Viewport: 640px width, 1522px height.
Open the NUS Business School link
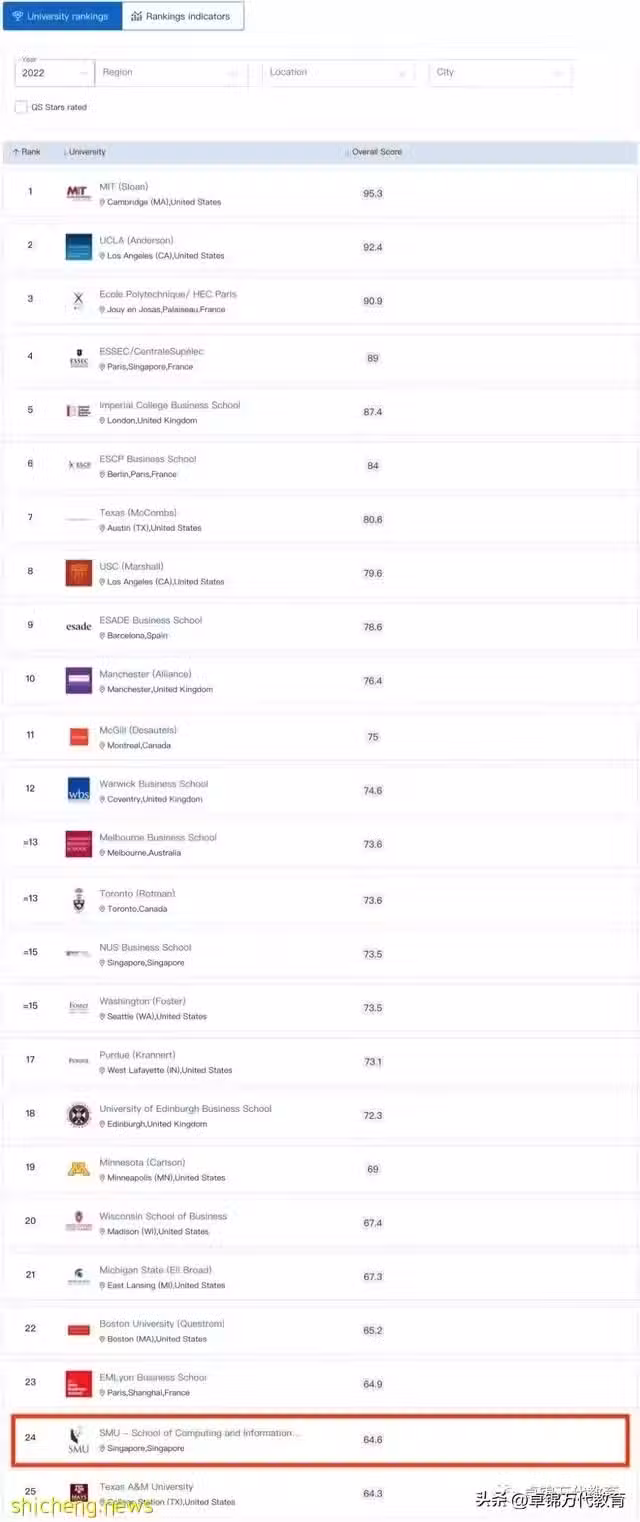145,947
